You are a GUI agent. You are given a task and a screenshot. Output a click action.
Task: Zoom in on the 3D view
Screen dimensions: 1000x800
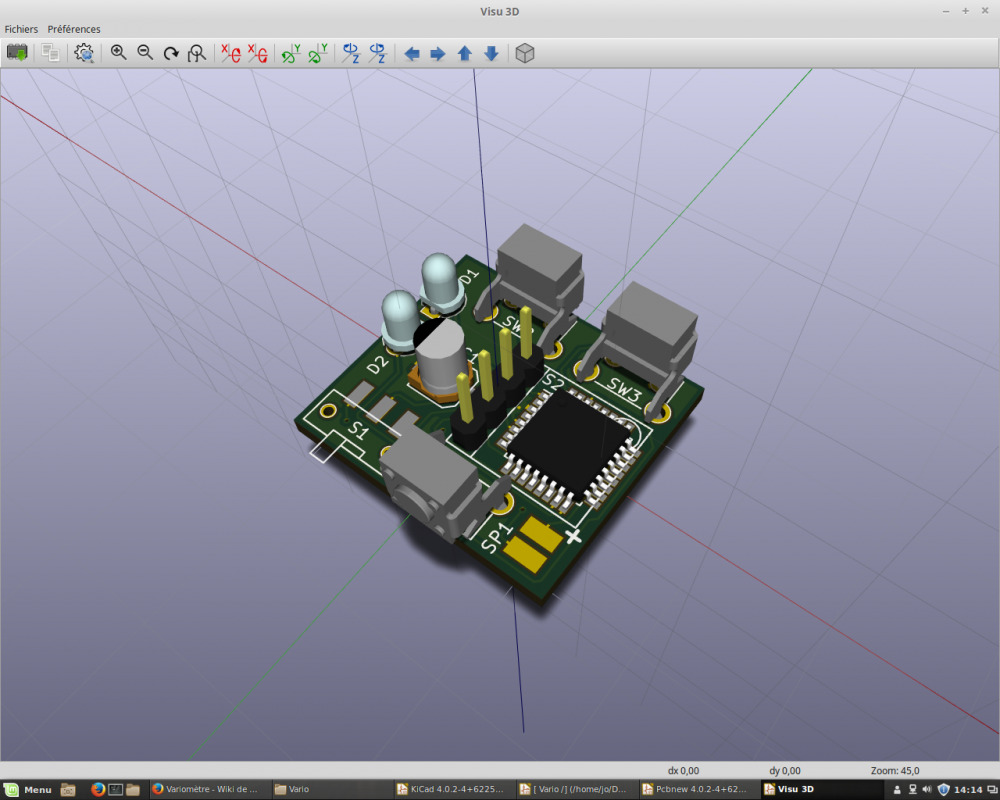click(118, 53)
